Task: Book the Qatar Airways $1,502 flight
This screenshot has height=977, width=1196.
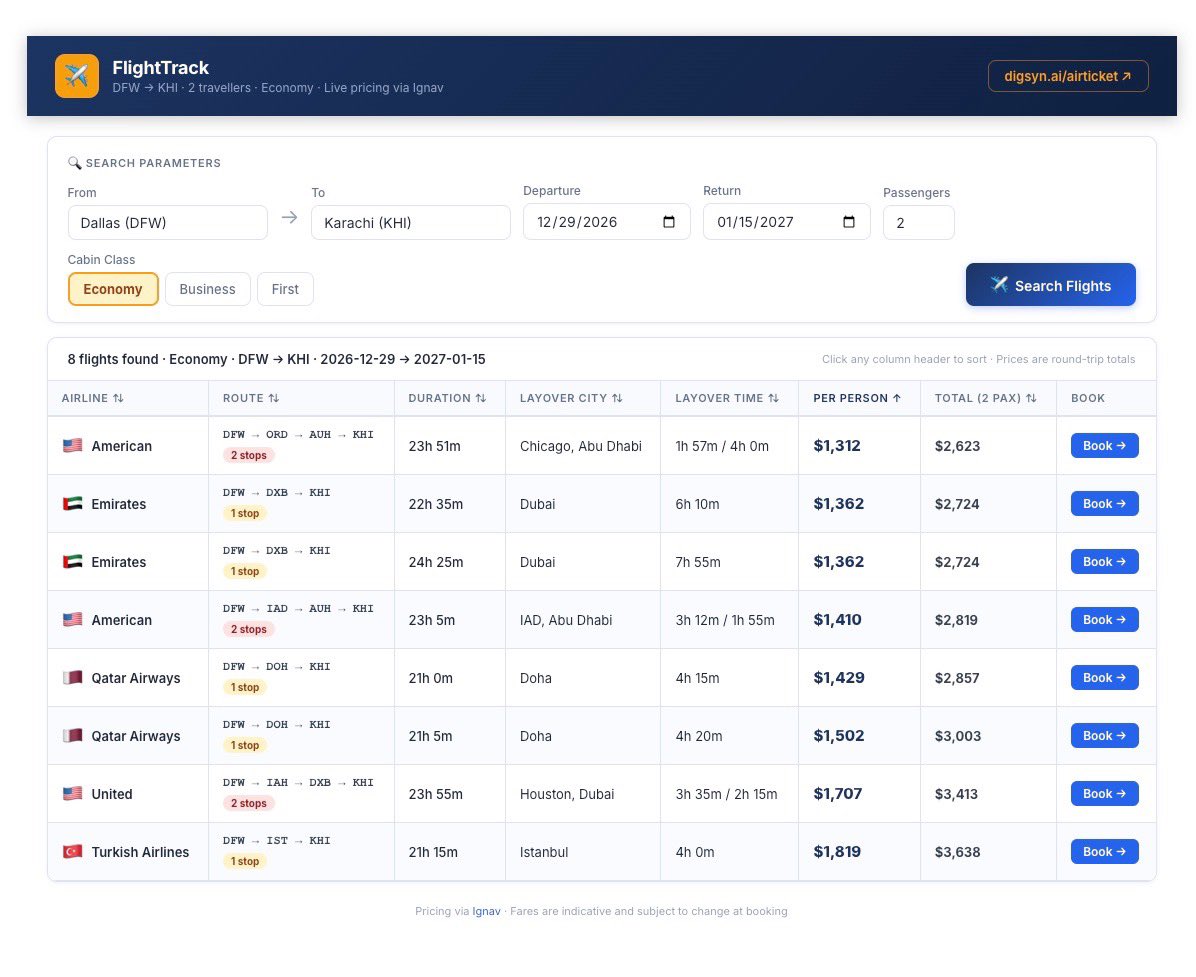Action: (x=1104, y=735)
